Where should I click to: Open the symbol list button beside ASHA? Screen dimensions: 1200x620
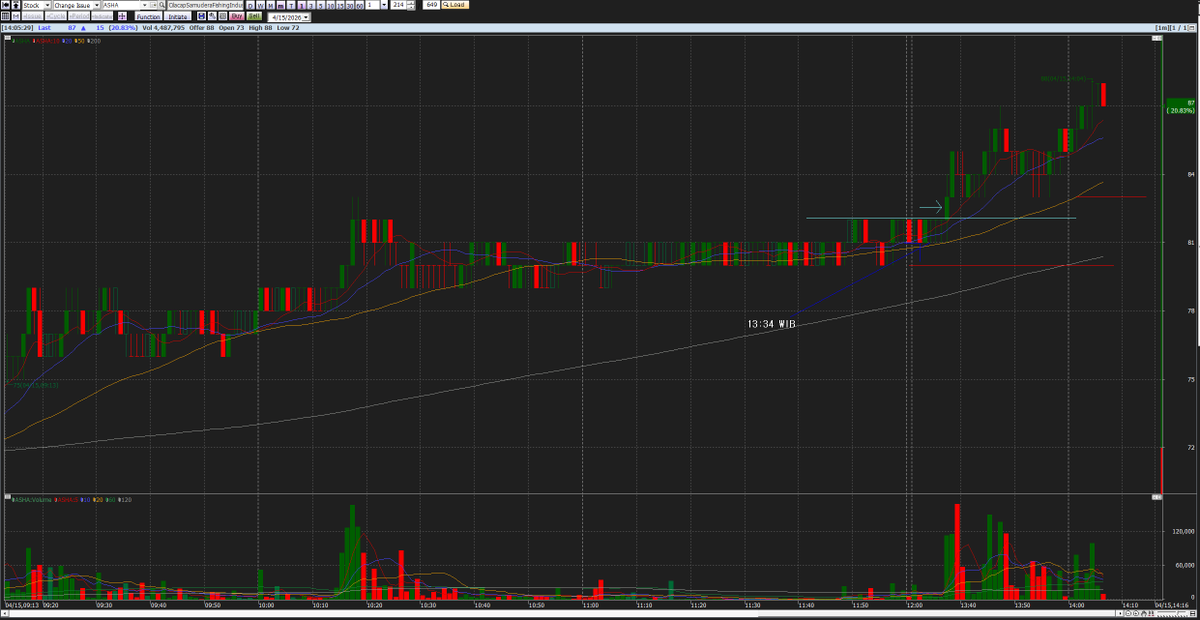pyautogui.click(x=152, y=5)
